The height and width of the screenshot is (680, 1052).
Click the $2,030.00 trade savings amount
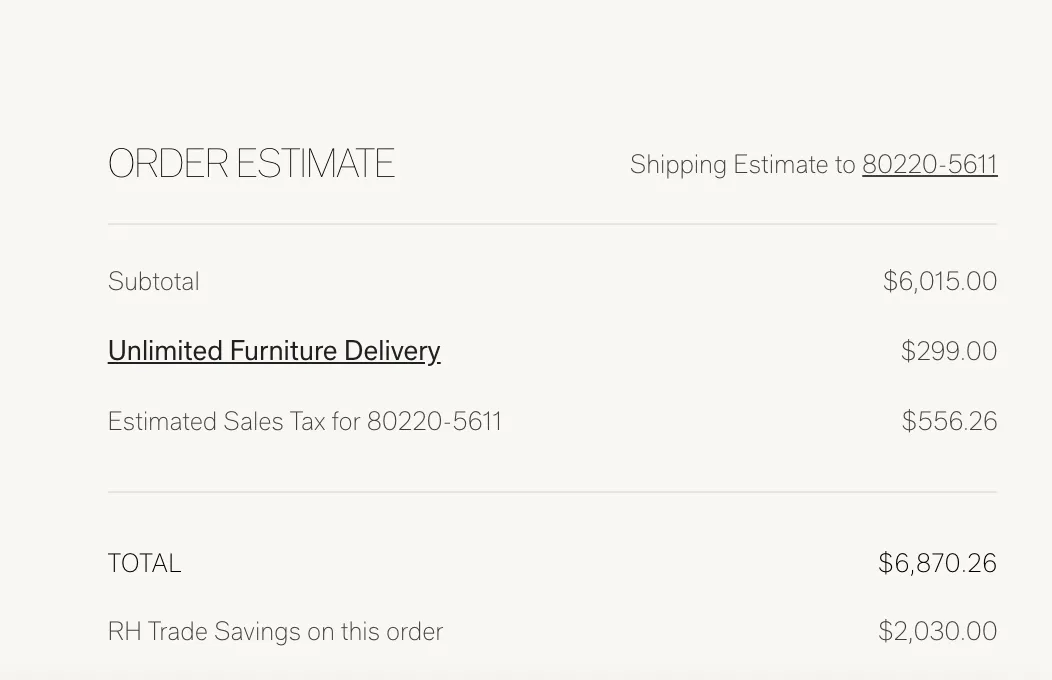point(937,631)
